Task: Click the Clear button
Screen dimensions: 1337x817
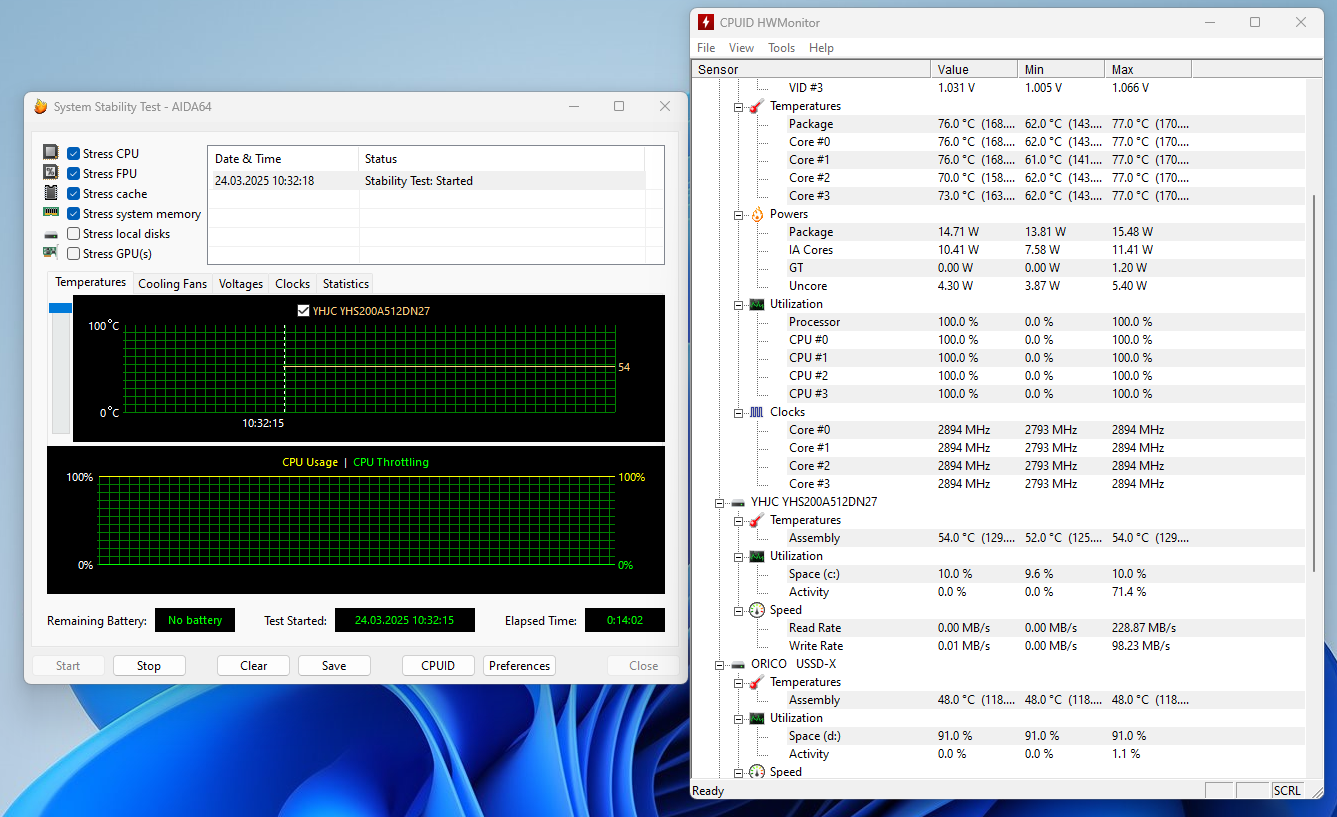Action: [254, 666]
